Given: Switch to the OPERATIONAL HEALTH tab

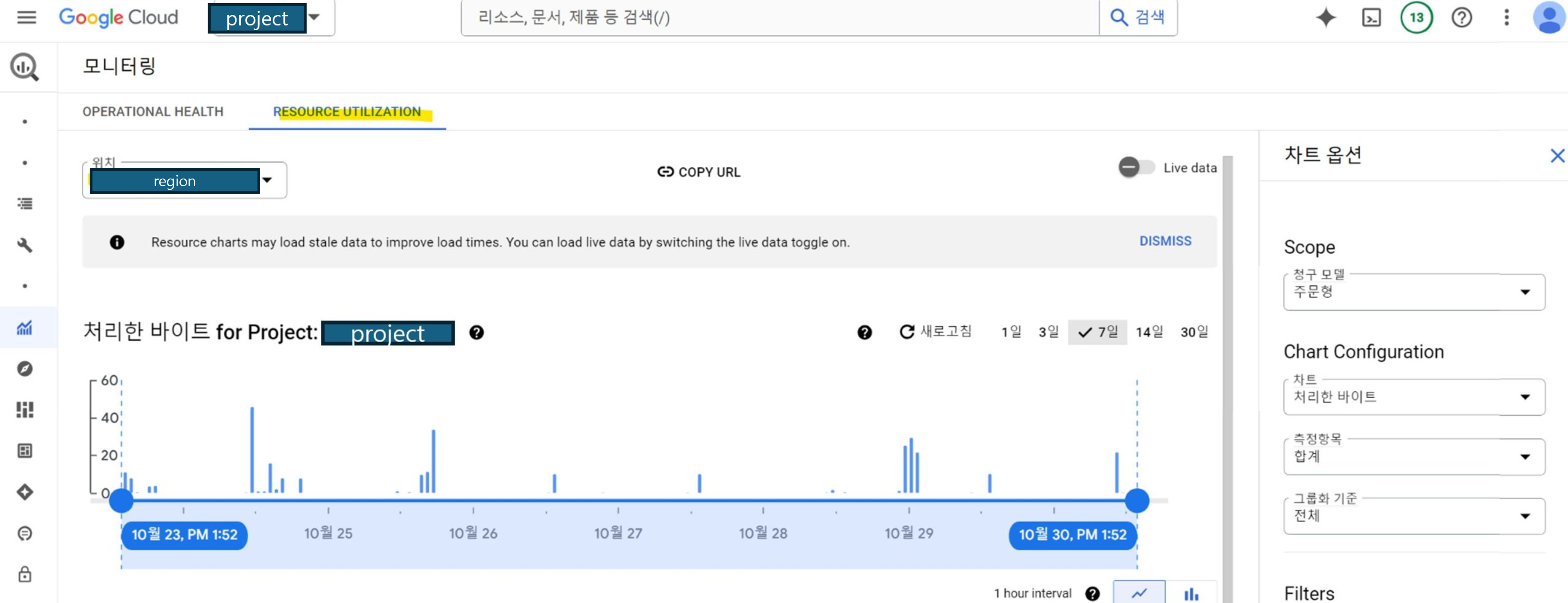Looking at the screenshot, I should coord(153,112).
